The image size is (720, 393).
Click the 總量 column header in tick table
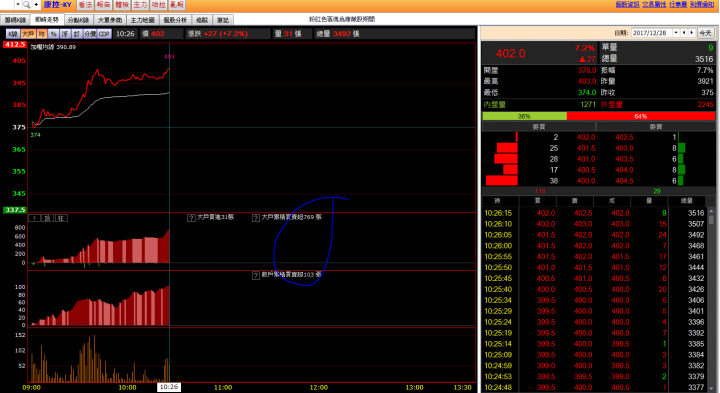tap(686, 201)
